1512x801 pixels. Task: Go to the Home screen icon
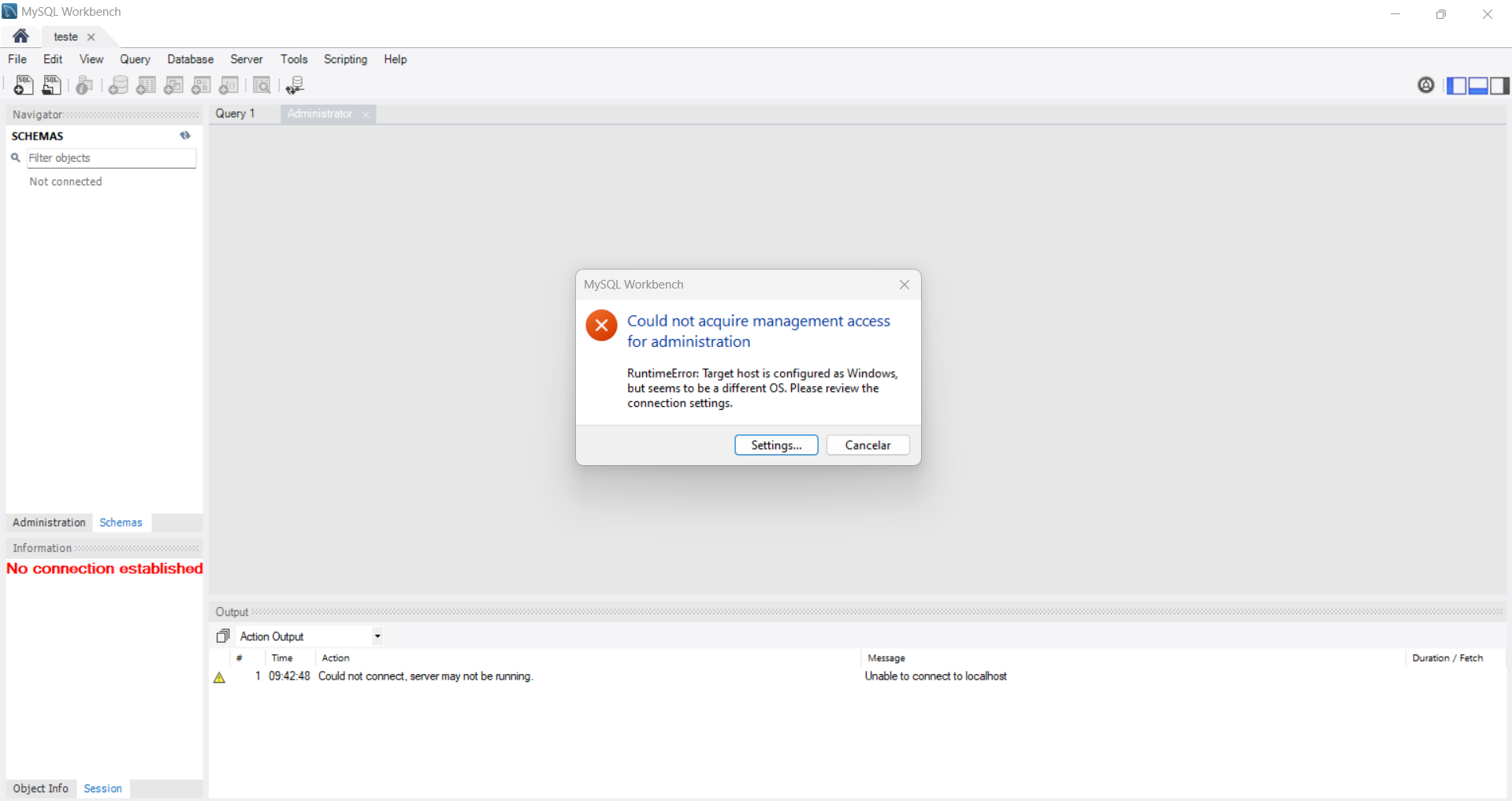click(x=20, y=36)
